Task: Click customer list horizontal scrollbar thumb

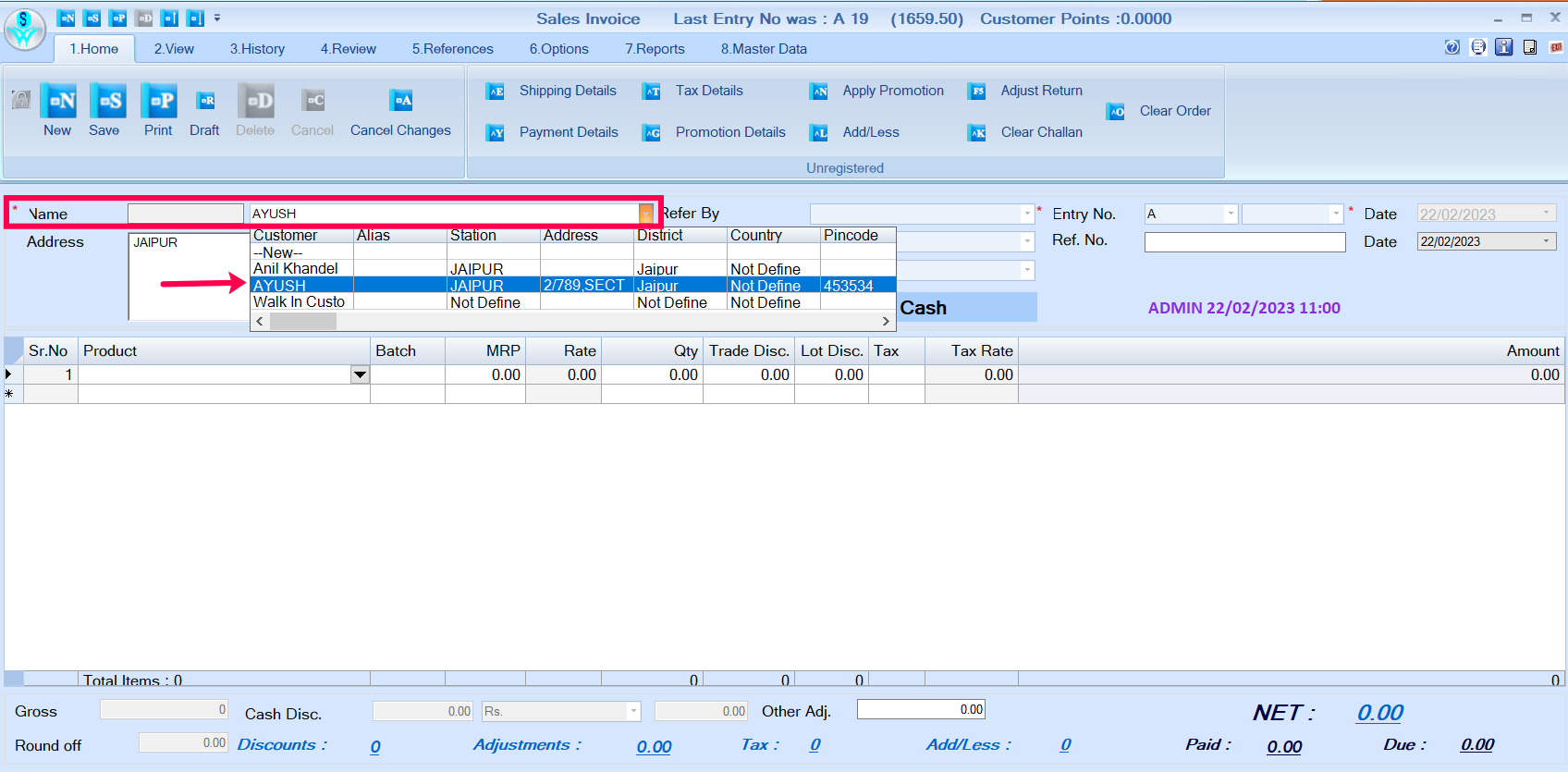Action: click(303, 322)
